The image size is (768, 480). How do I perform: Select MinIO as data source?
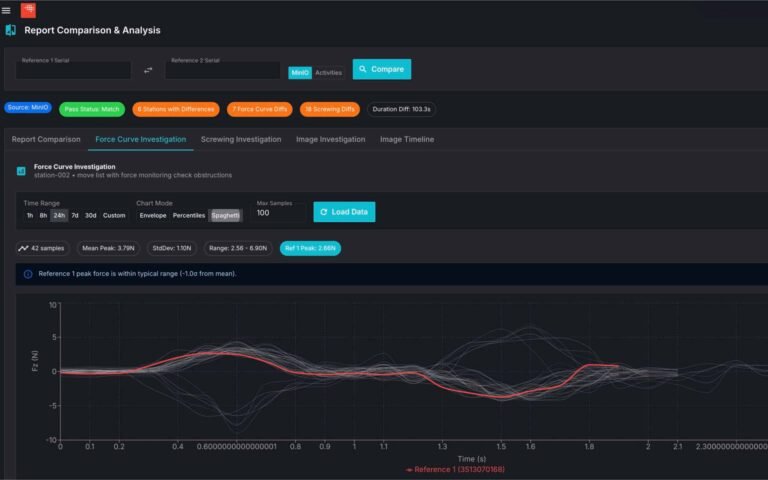[300, 72]
